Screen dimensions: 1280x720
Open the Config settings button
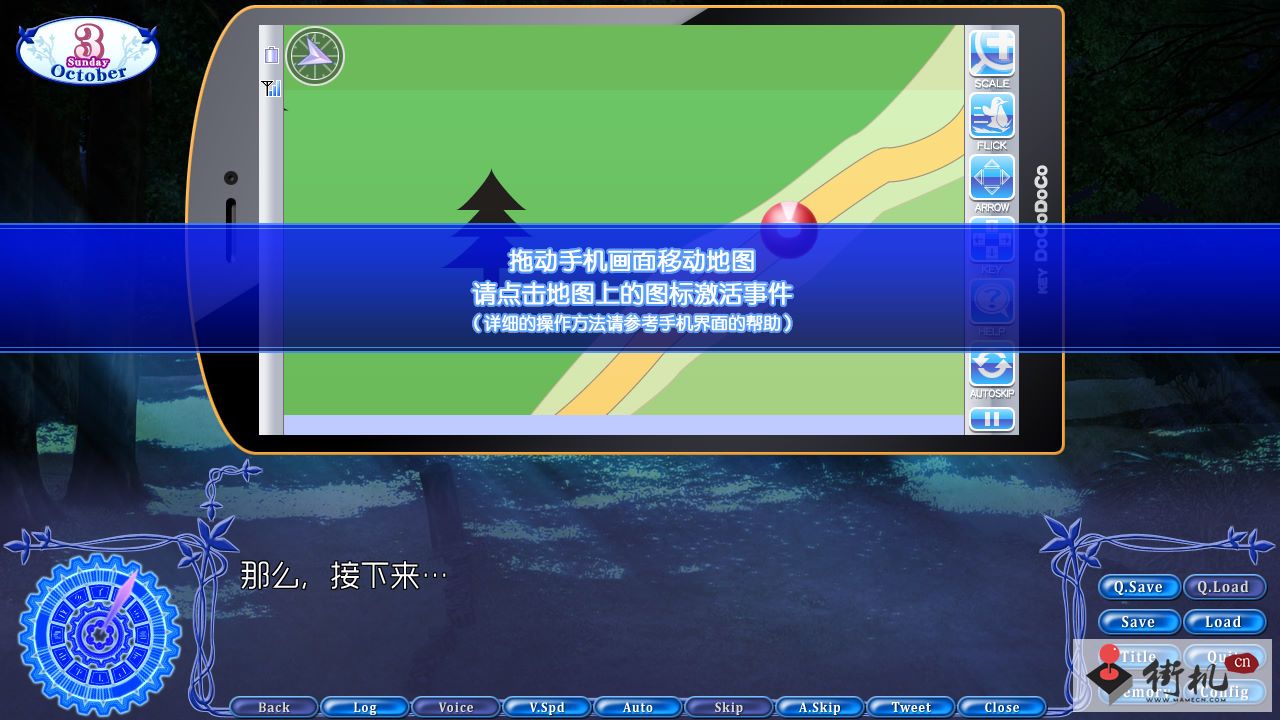click(1224, 692)
